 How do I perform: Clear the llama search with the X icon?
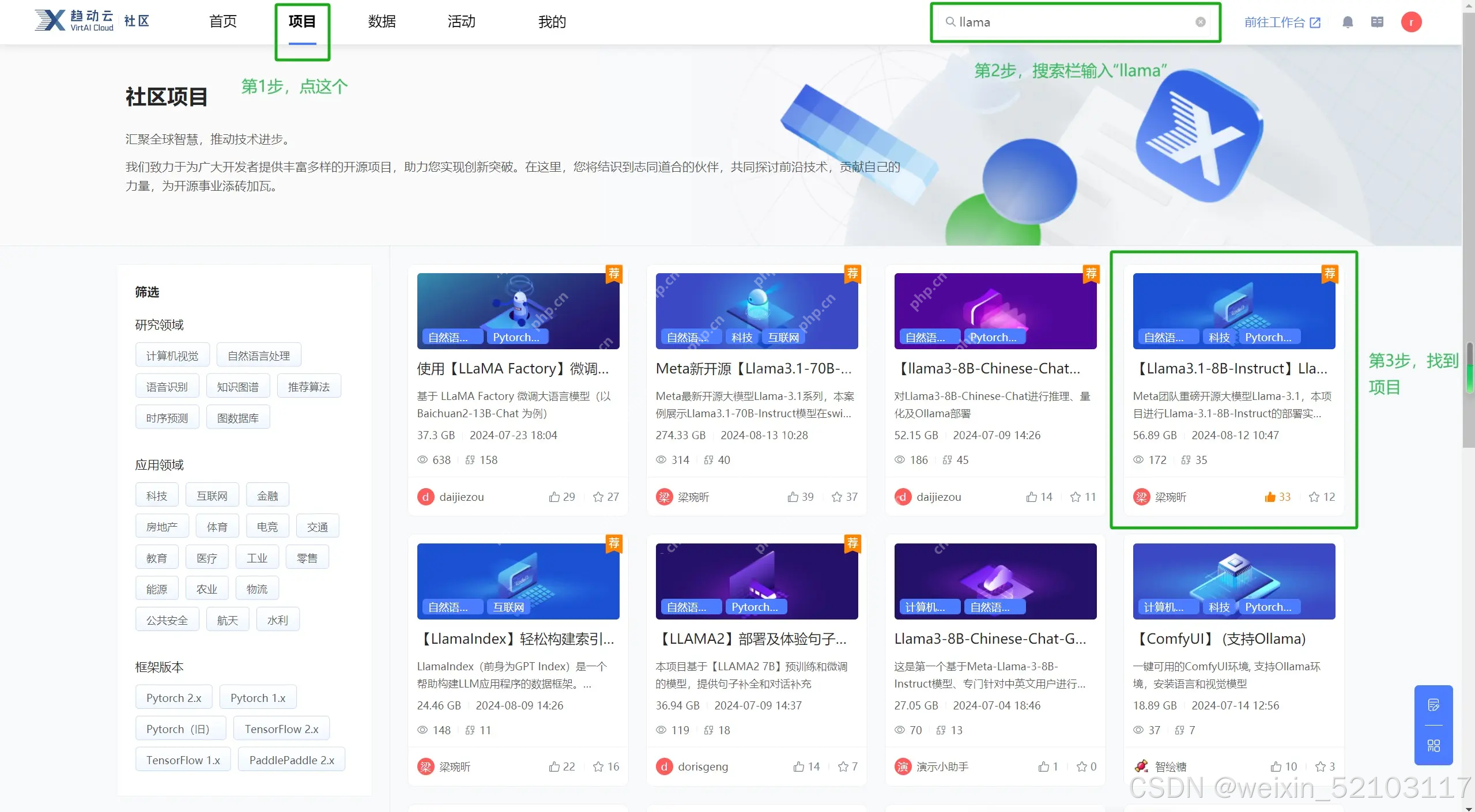(x=1200, y=22)
